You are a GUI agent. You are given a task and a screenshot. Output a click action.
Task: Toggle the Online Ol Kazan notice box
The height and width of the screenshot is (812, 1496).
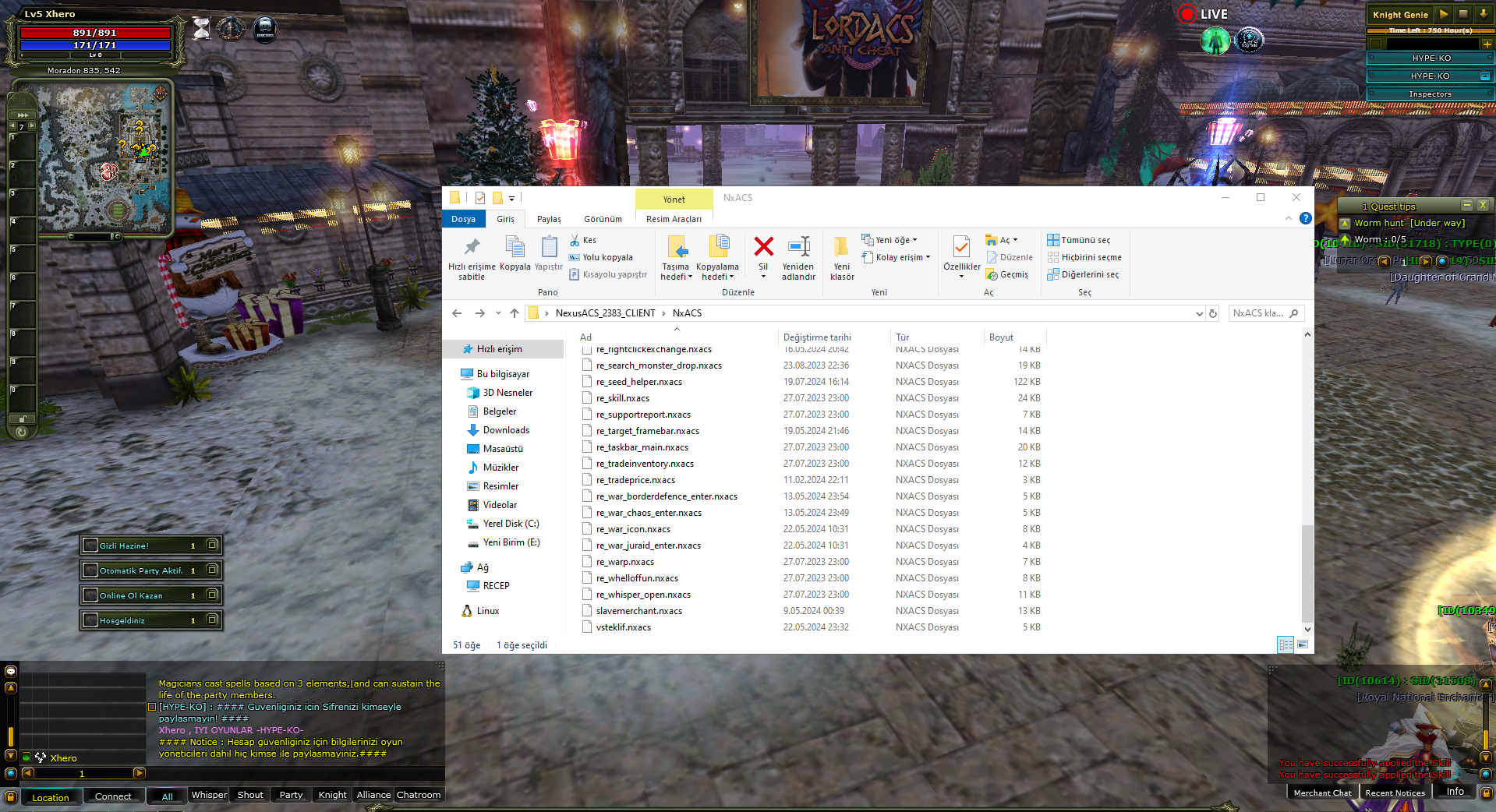point(211,595)
